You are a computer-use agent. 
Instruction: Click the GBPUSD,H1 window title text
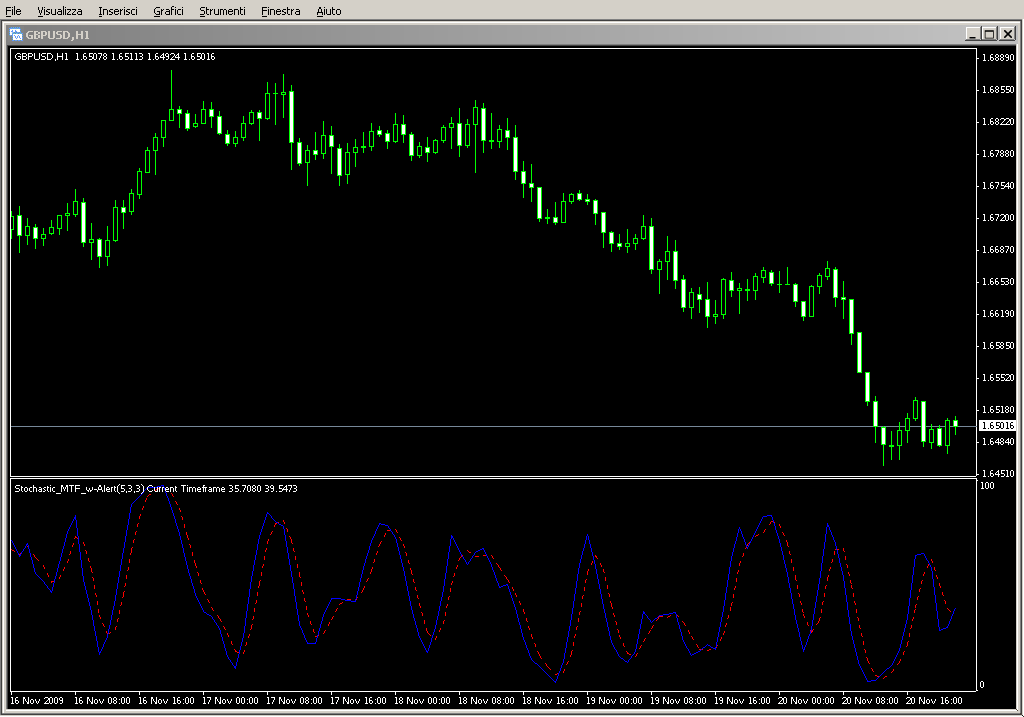[57, 35]
